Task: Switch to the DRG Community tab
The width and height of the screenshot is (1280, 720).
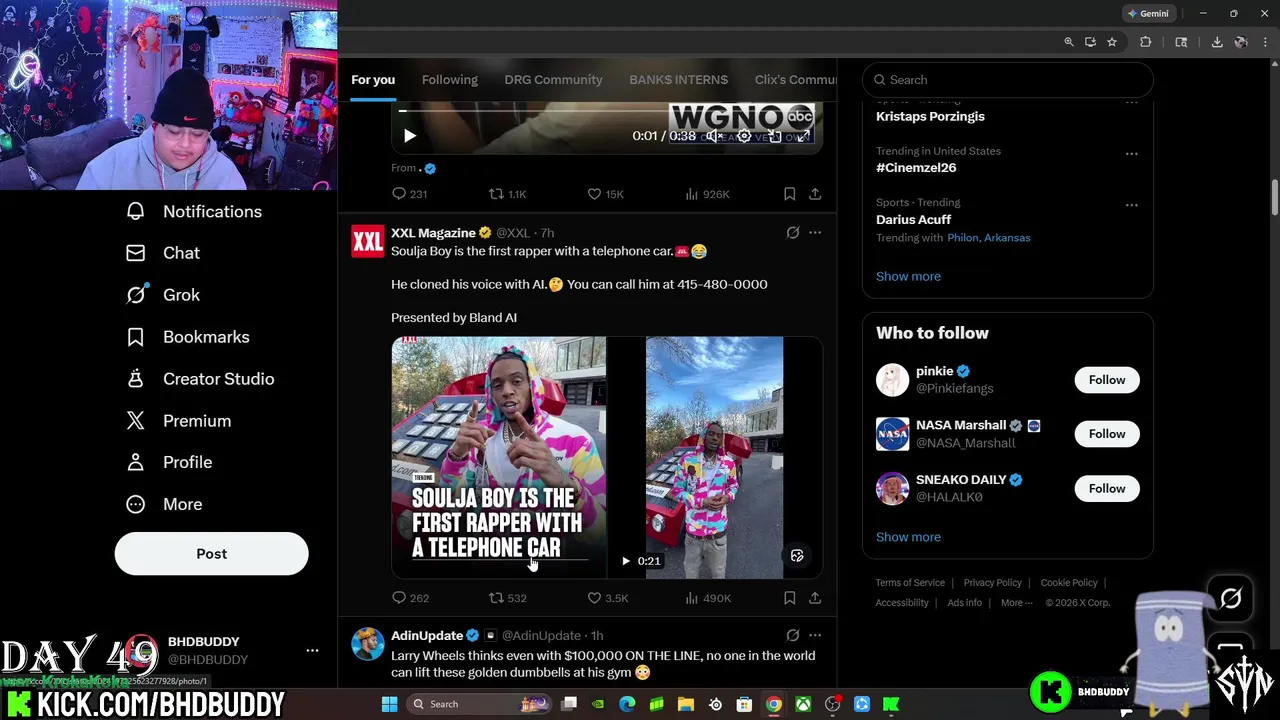Action: tap(553, 80)
